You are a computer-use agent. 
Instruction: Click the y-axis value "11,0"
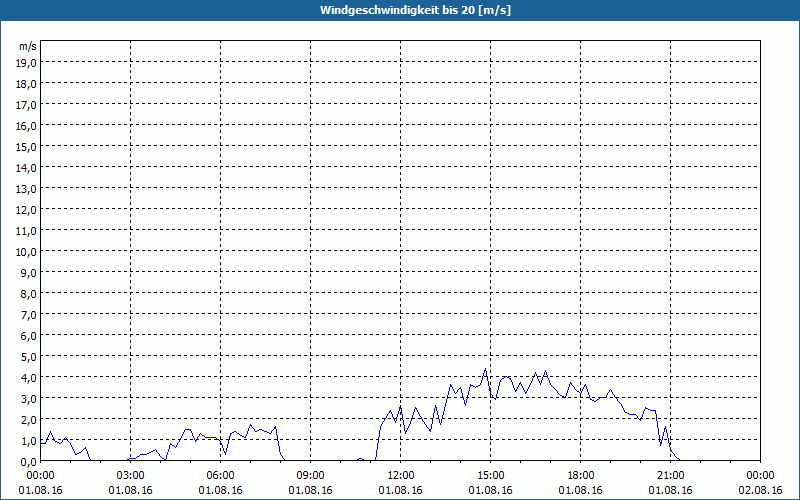click(26, 231)
